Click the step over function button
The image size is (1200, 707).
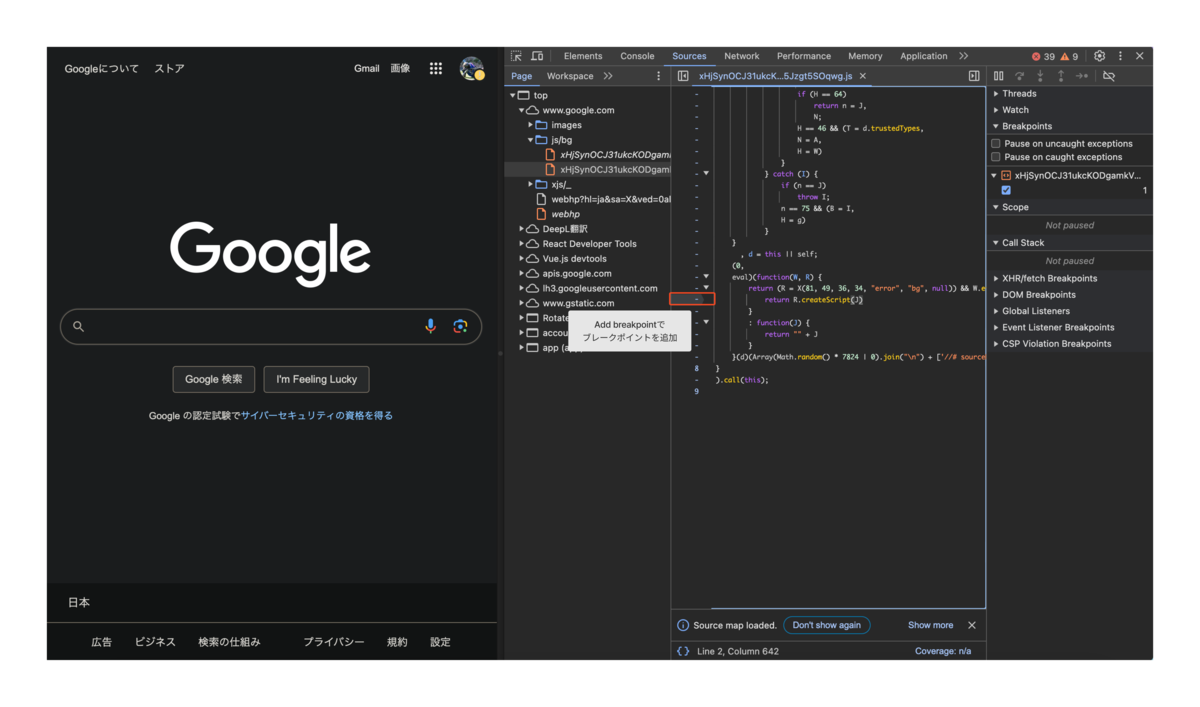1019,76
